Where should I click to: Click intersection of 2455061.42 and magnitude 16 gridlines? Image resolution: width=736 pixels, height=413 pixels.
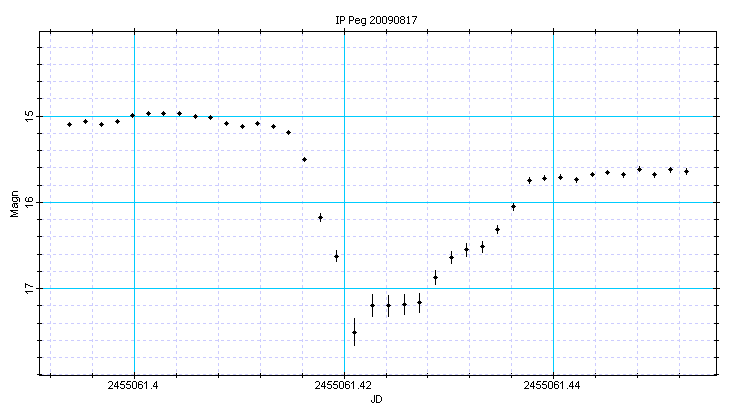tap(344, 202)
